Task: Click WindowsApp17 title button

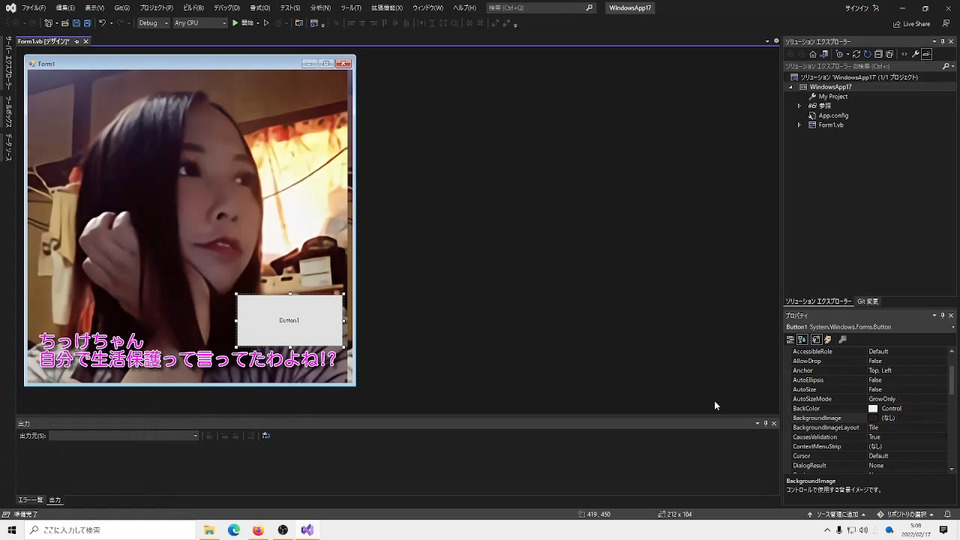Action: tap(630, 8)
